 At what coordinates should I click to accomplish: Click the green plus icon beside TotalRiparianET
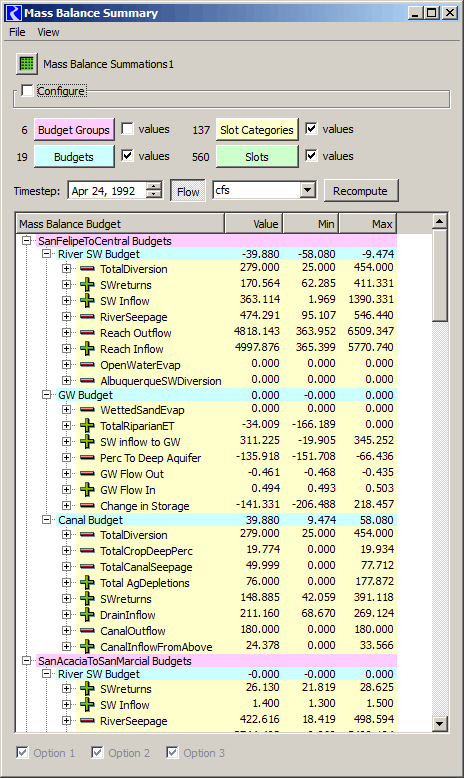point(87,426)
